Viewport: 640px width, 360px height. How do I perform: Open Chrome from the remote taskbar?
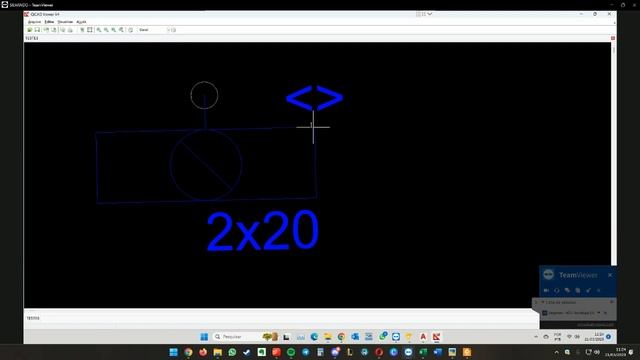341,337
